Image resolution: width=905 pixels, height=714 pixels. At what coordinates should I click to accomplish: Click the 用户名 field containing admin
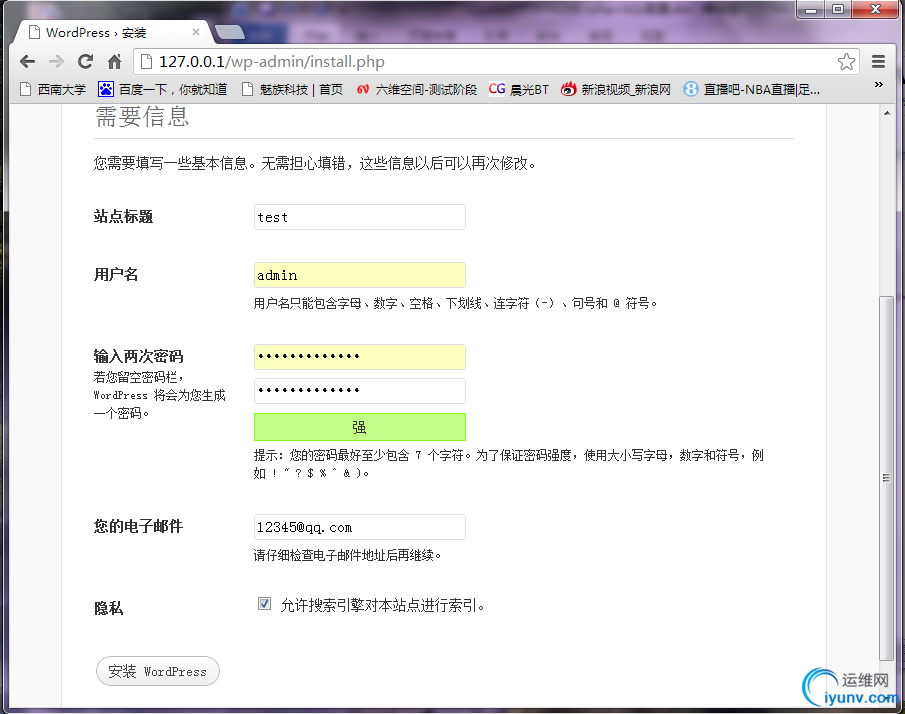pos(360,275)
